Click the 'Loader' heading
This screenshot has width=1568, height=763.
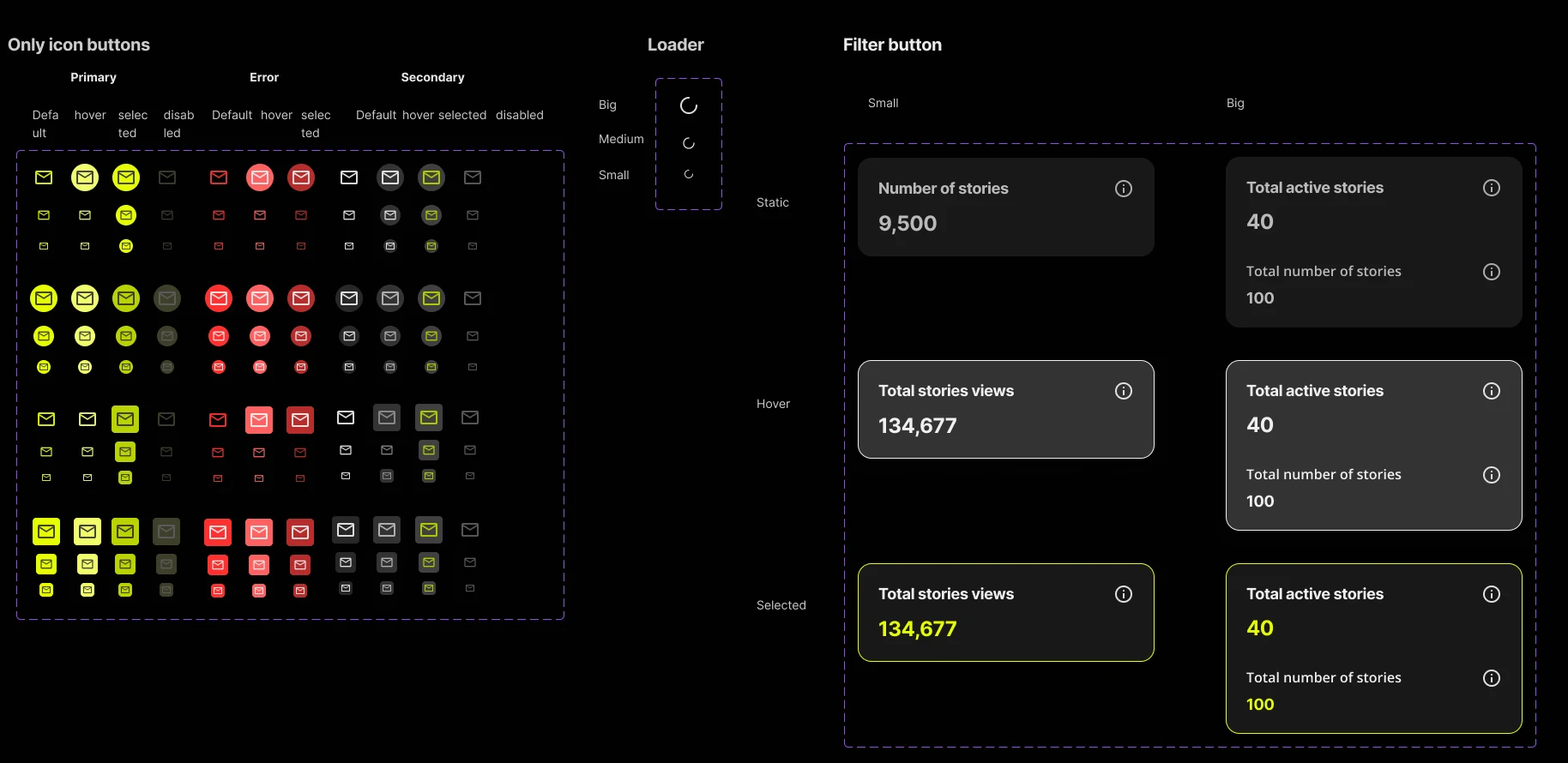click(x=676, y=45)
